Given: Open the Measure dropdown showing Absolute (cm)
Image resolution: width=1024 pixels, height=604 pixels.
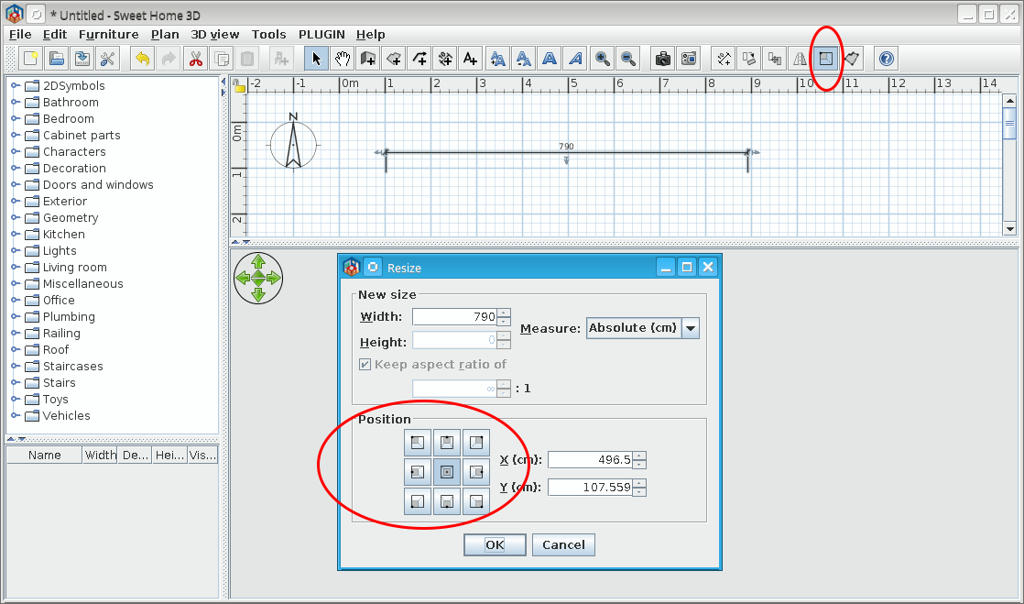Looking at the screenshot, I should click(x=643, y=328).
